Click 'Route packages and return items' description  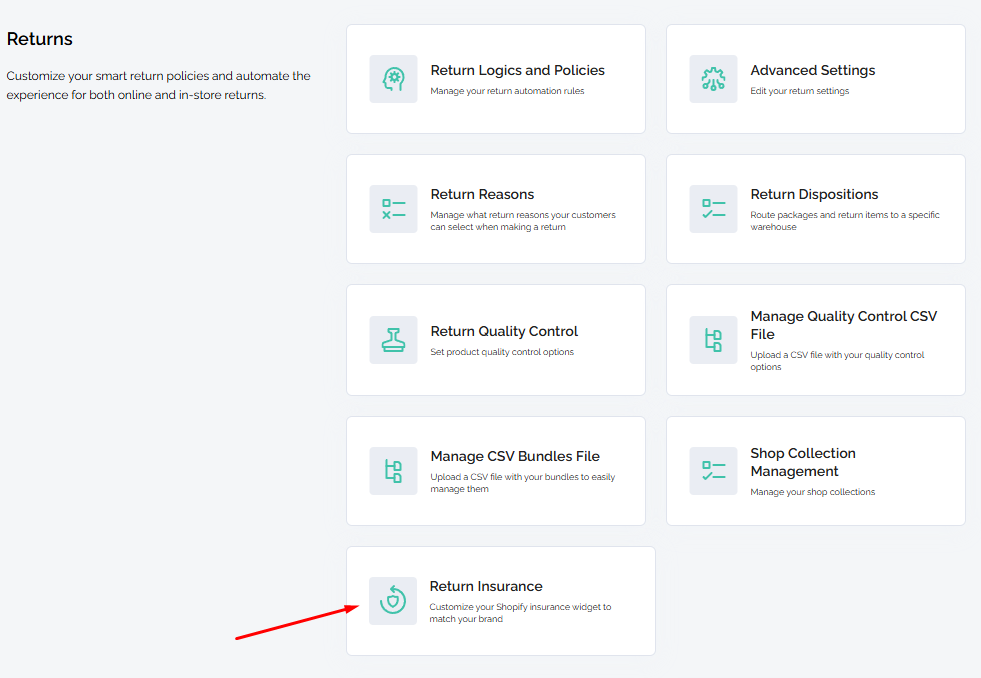845,221
